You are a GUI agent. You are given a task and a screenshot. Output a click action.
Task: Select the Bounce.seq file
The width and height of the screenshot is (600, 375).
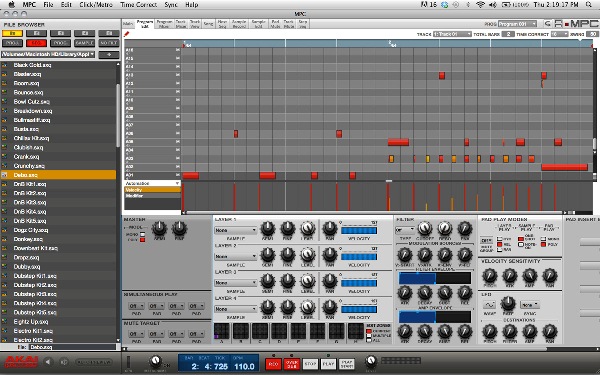click(x=59, y=92)
